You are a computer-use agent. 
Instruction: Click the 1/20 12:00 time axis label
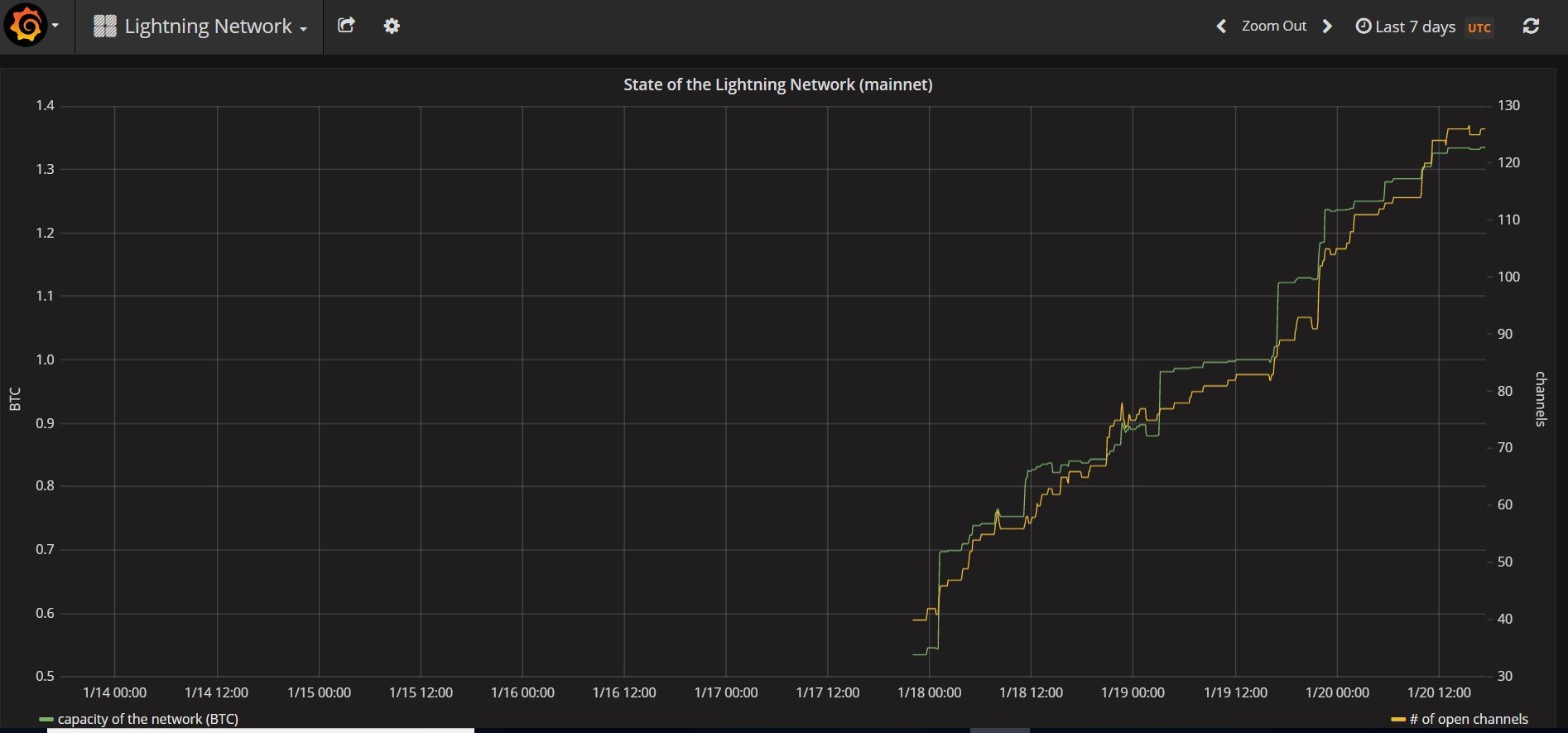click(1439, 692)
